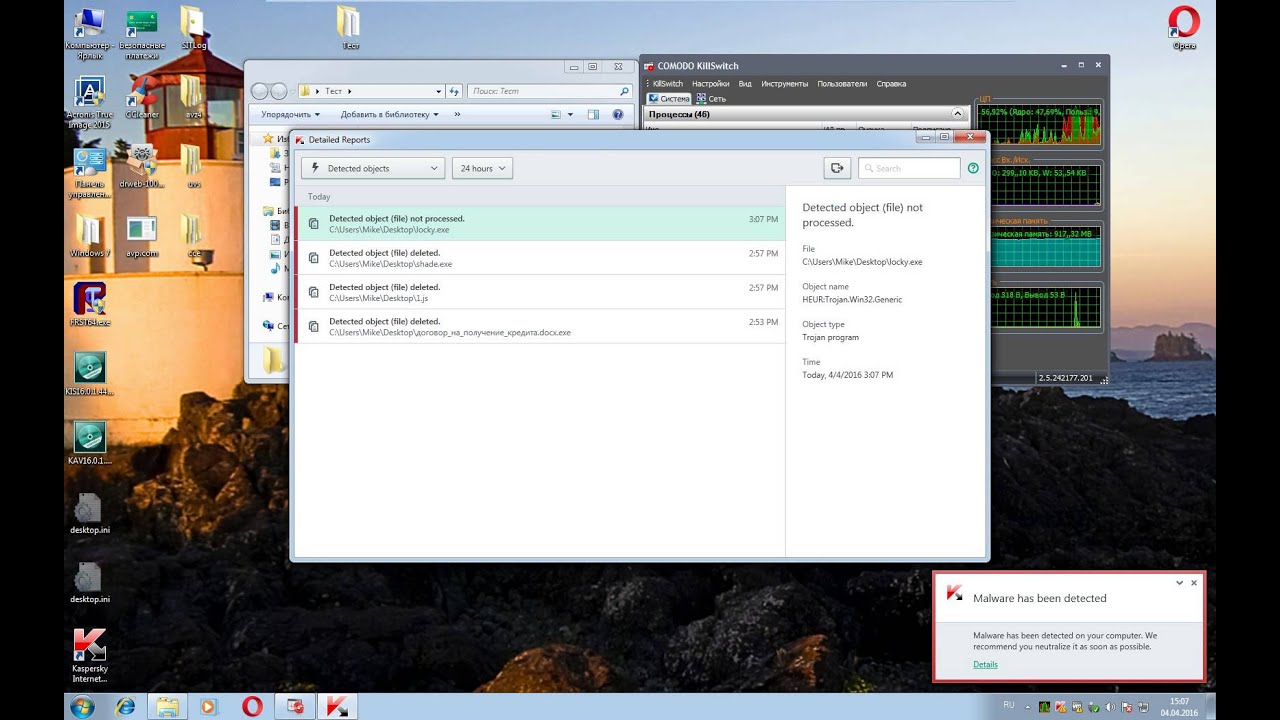Click the Explorer help icon
The width and height of the screenshot is (1280, 720).
point(620,115)
